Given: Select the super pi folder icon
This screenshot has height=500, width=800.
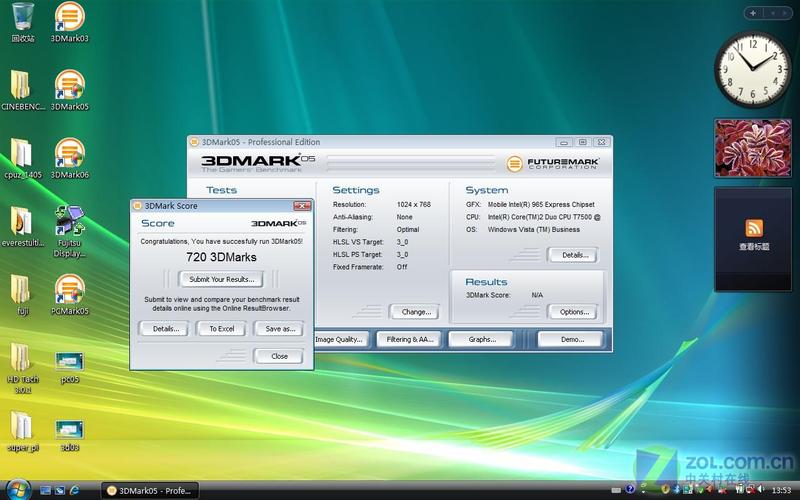Looking at the screenshot, I should [22, 432].
